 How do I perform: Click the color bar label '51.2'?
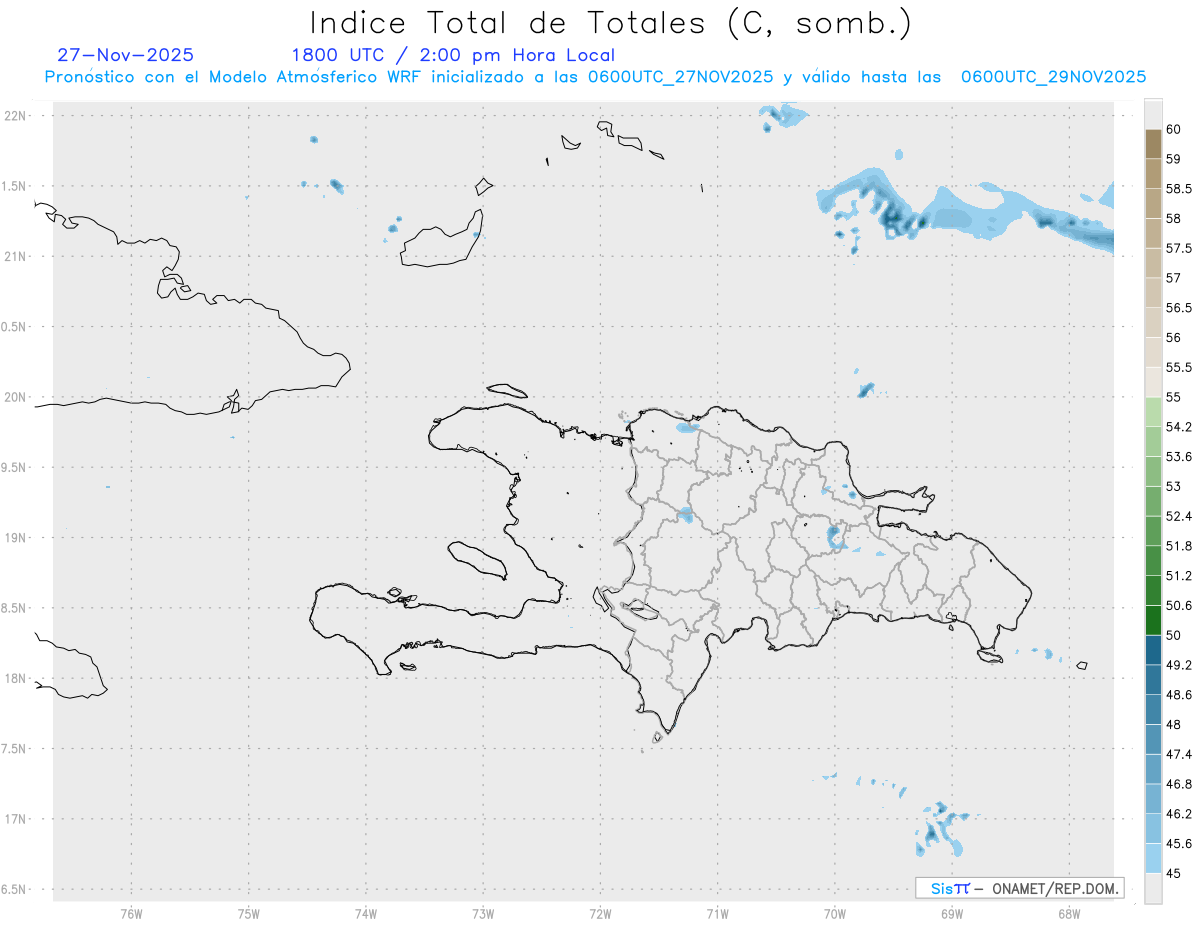coord(1179,576)
